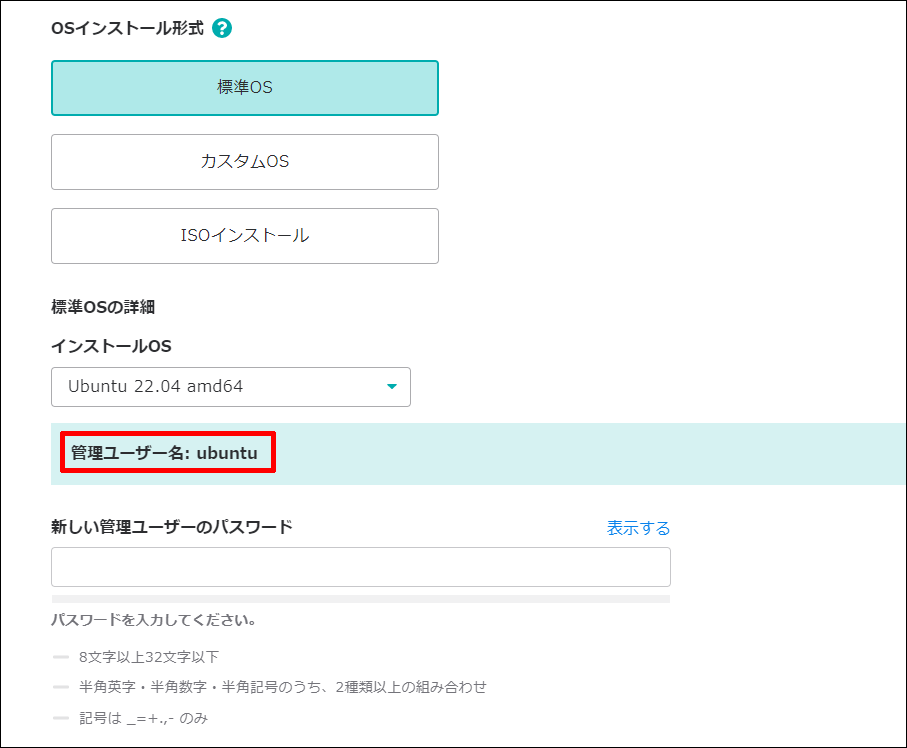Switch to ISOインストール option

(245, 236)
